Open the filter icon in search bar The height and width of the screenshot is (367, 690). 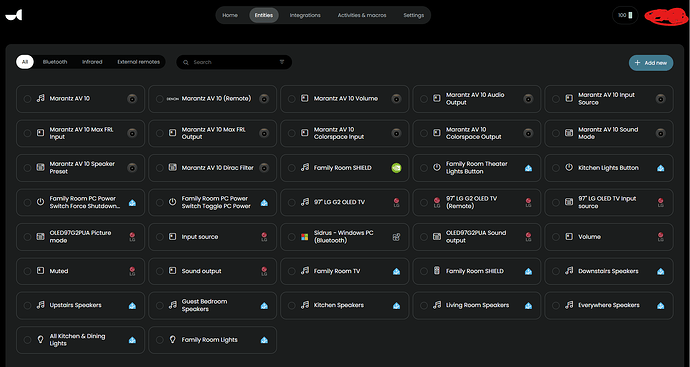click(282, 62)
